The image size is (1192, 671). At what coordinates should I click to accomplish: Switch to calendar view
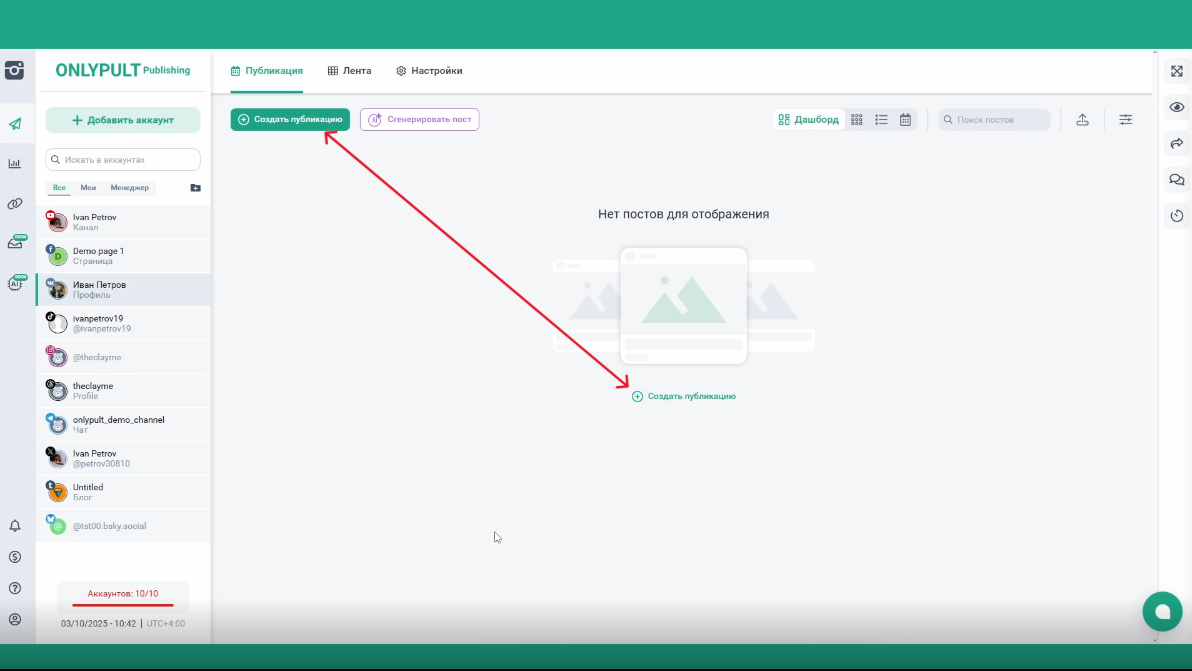click(x=905, y=120)
